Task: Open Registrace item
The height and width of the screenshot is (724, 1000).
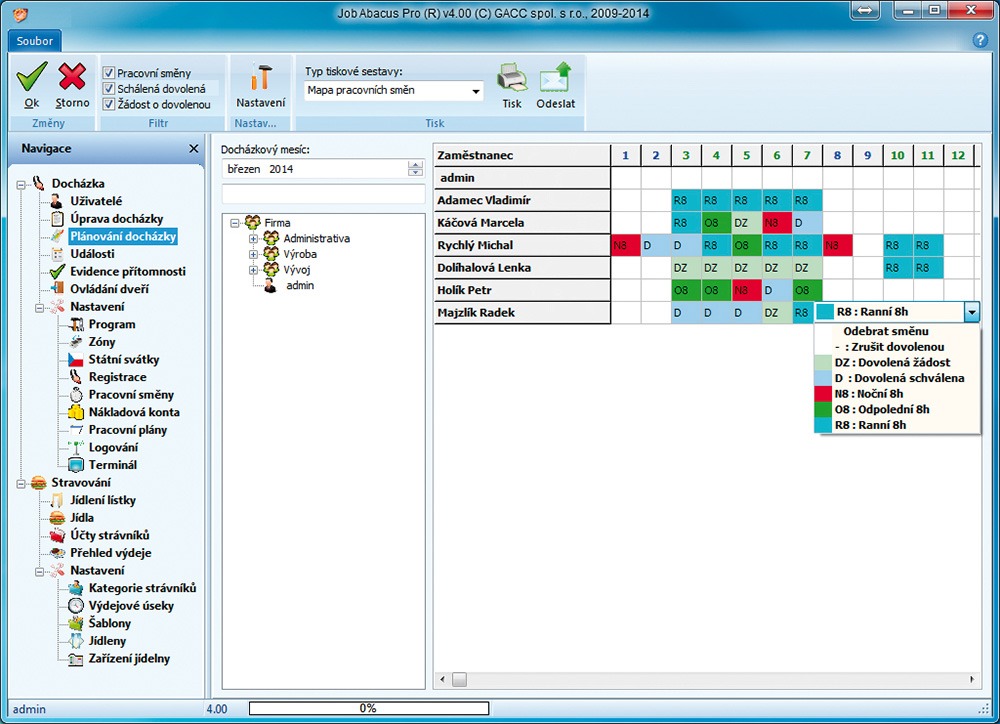Action: (x=117, y=377)
